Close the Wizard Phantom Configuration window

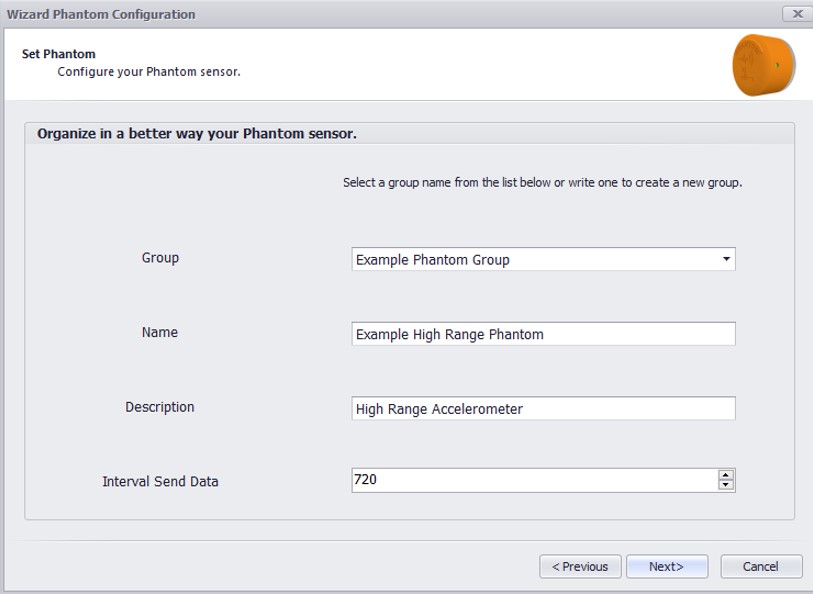797,14
